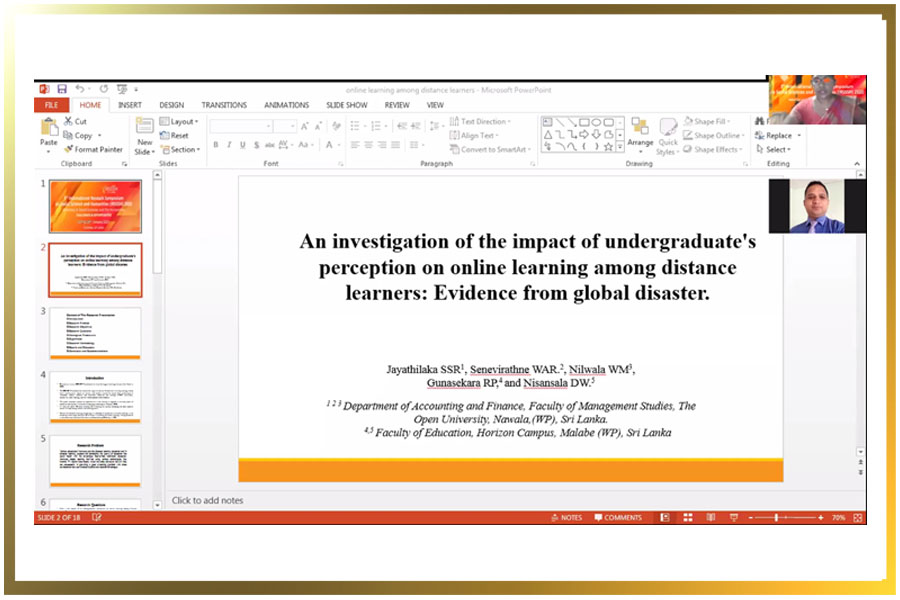Select slide 3 thumbnail
Image resolution: width=900 pixels, height=600 pixels.
(95, 333)
